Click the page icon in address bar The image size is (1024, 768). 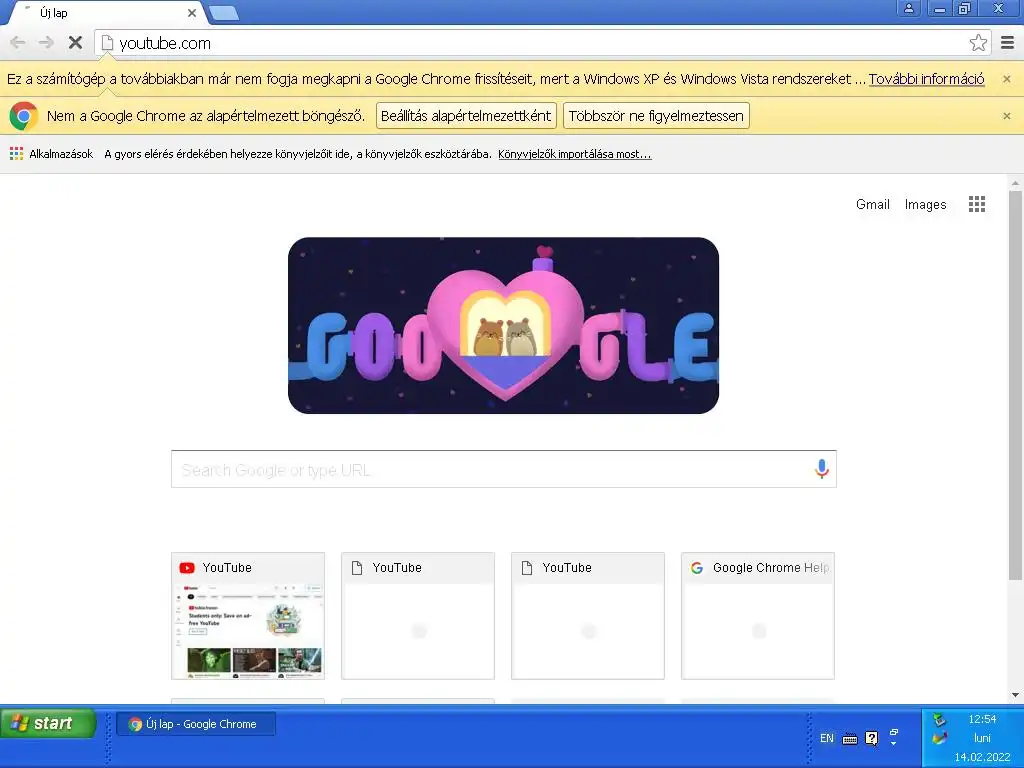coord(107,43)
